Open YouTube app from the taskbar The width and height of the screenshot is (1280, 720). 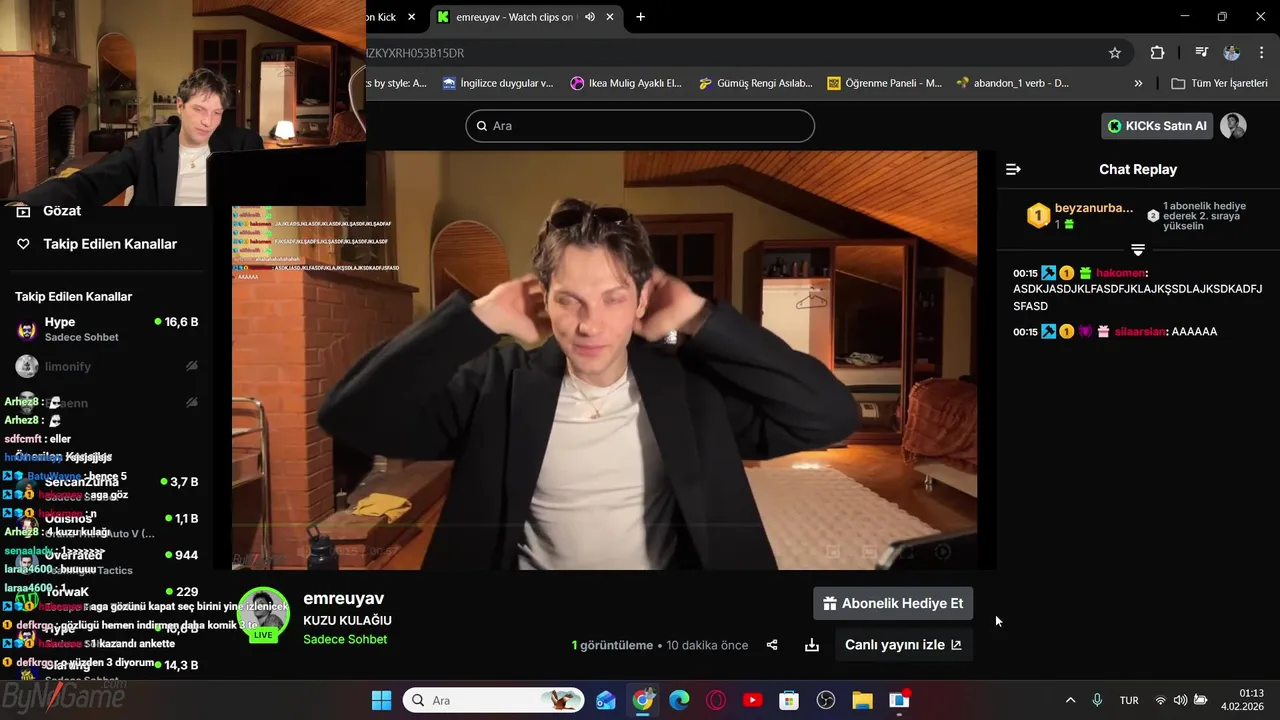click(753, 700)
